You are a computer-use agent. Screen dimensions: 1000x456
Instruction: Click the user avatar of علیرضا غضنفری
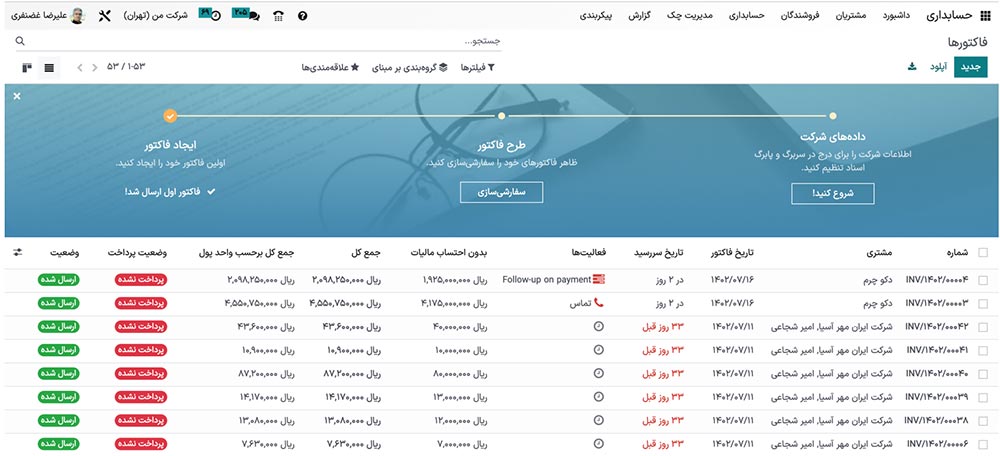[77, 16]
